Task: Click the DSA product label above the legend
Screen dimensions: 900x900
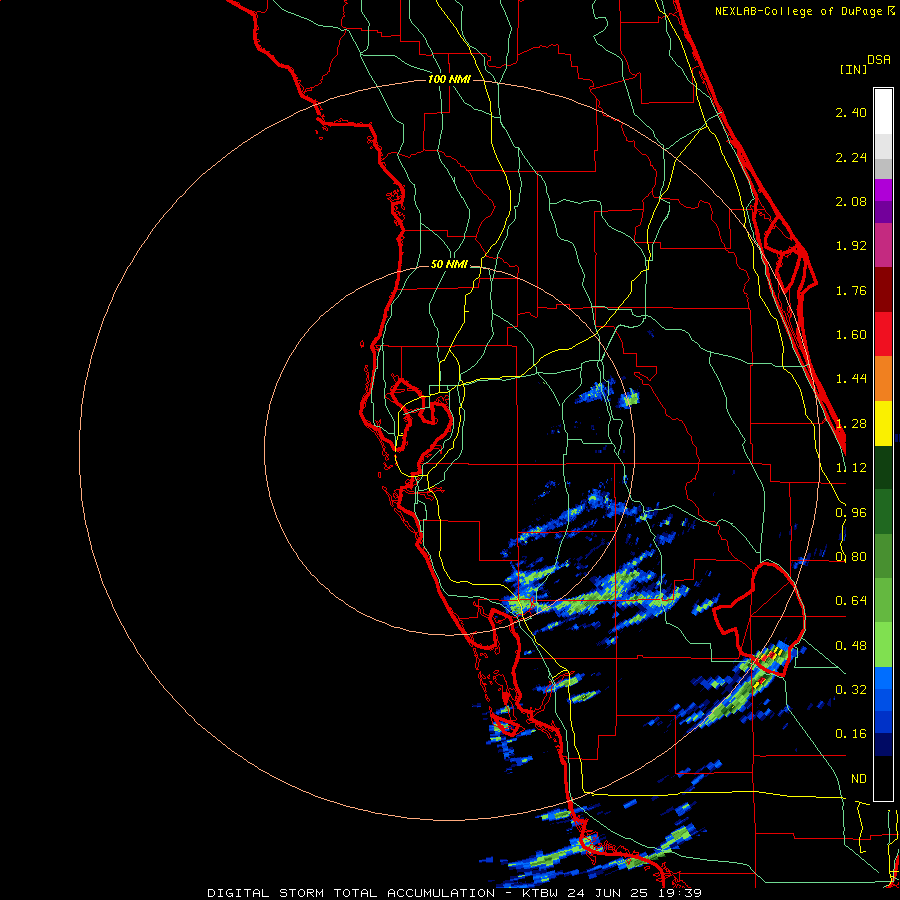Action: pos(879,60)
